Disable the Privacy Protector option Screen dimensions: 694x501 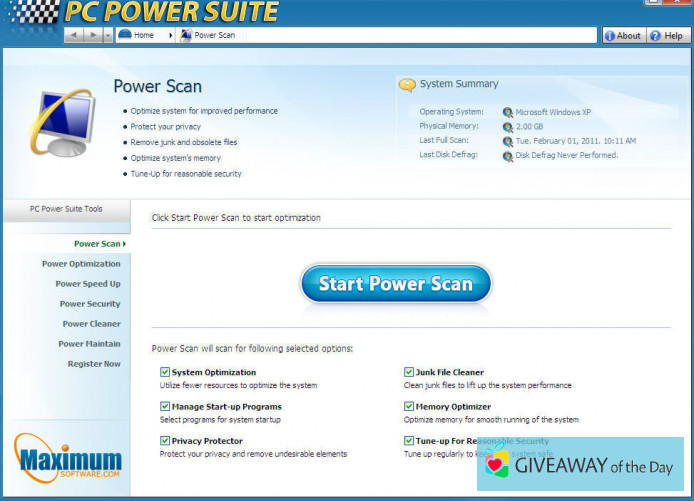pos(165,441)
